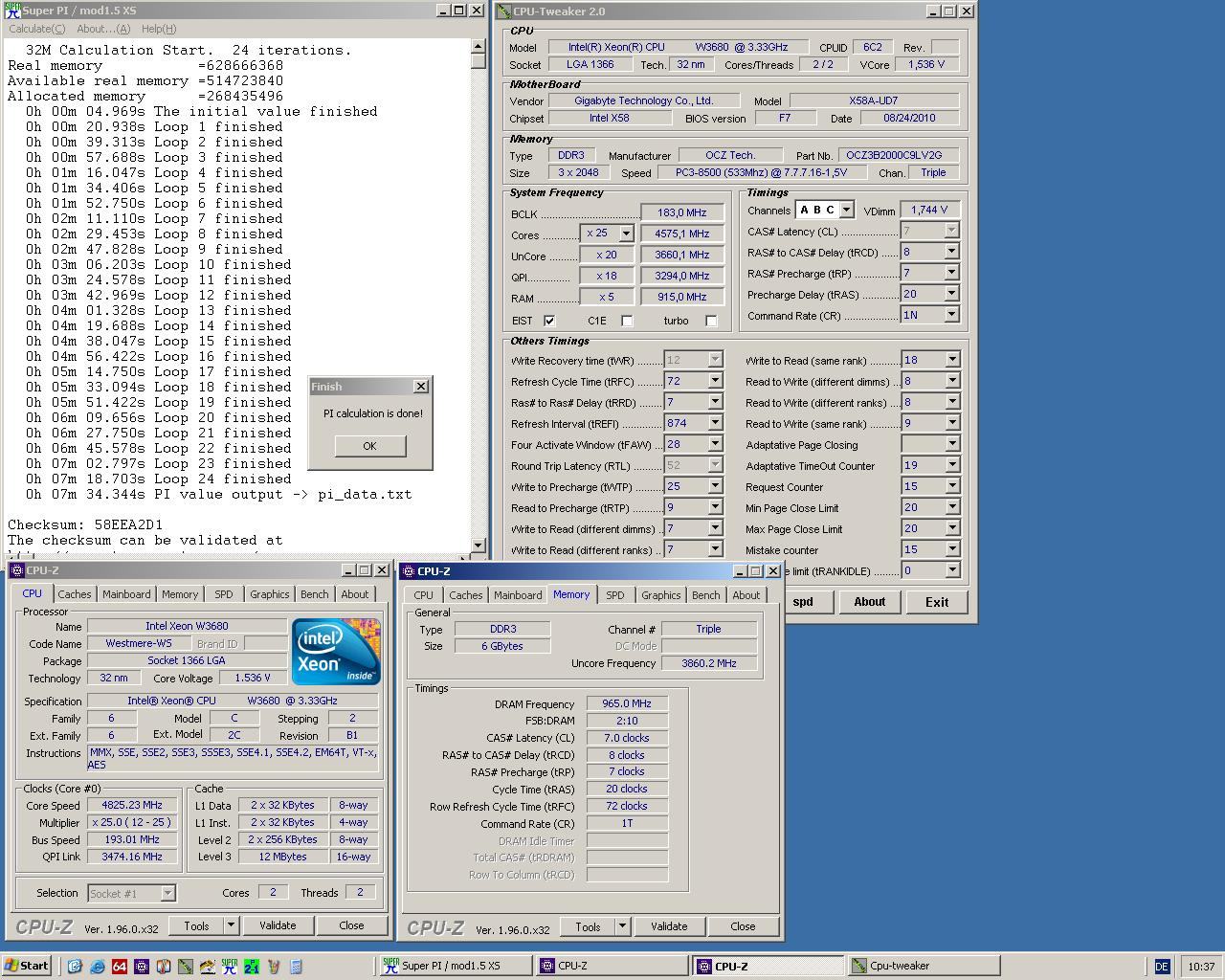Switch to Mainboard tab in left CPU-Z

[x=126, y=594]
